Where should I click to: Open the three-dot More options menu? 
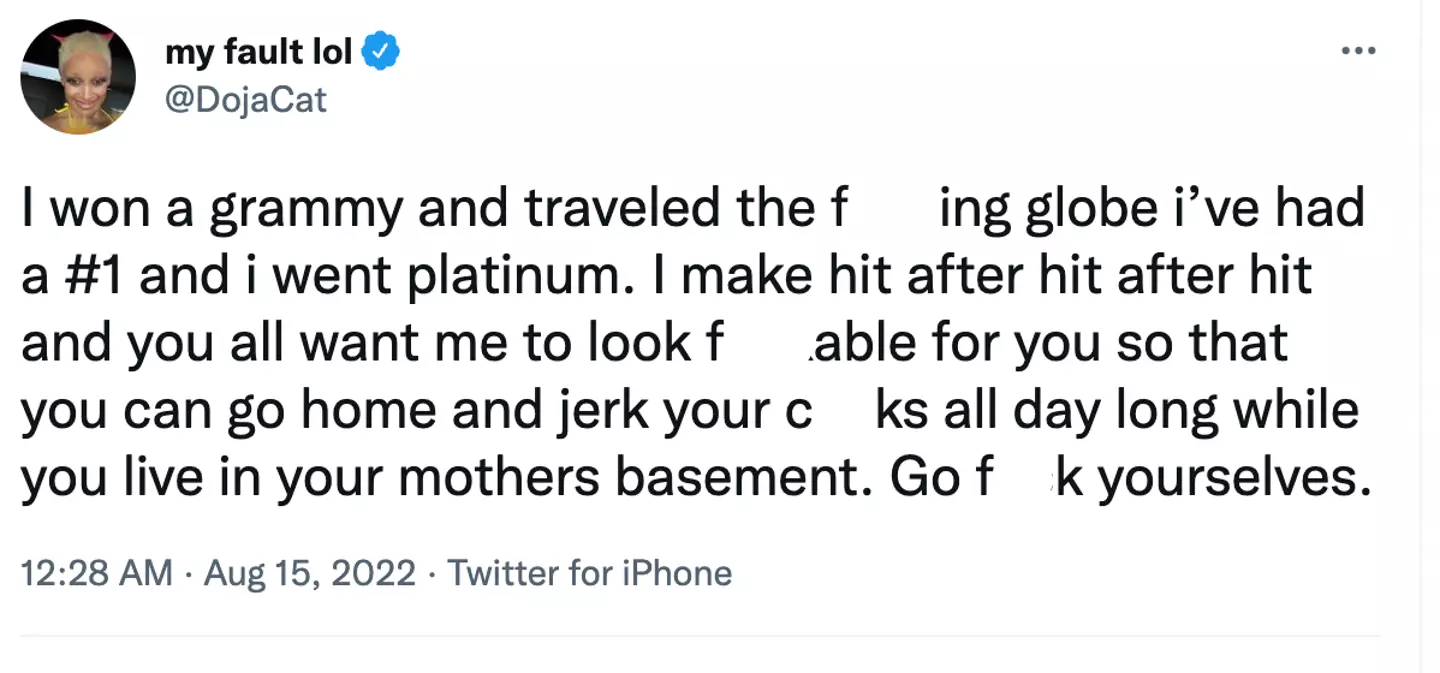pos(1358,50)
